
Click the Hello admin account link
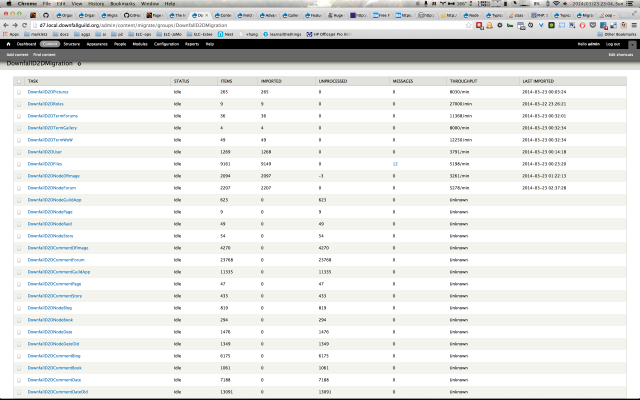(x=589, y=44)
